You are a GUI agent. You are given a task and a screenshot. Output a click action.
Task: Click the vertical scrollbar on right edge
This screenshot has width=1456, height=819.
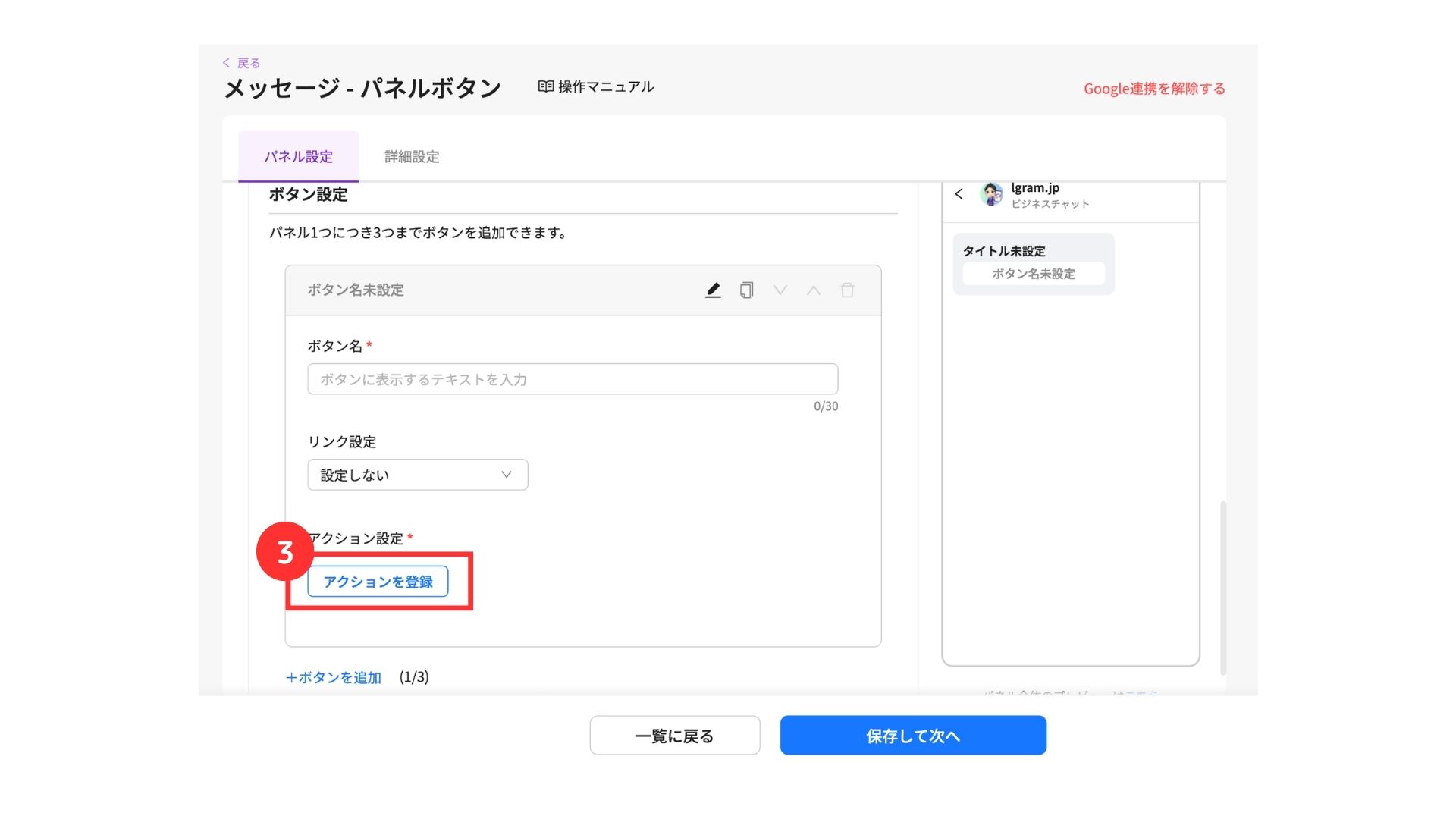[x=1222, y=588]
